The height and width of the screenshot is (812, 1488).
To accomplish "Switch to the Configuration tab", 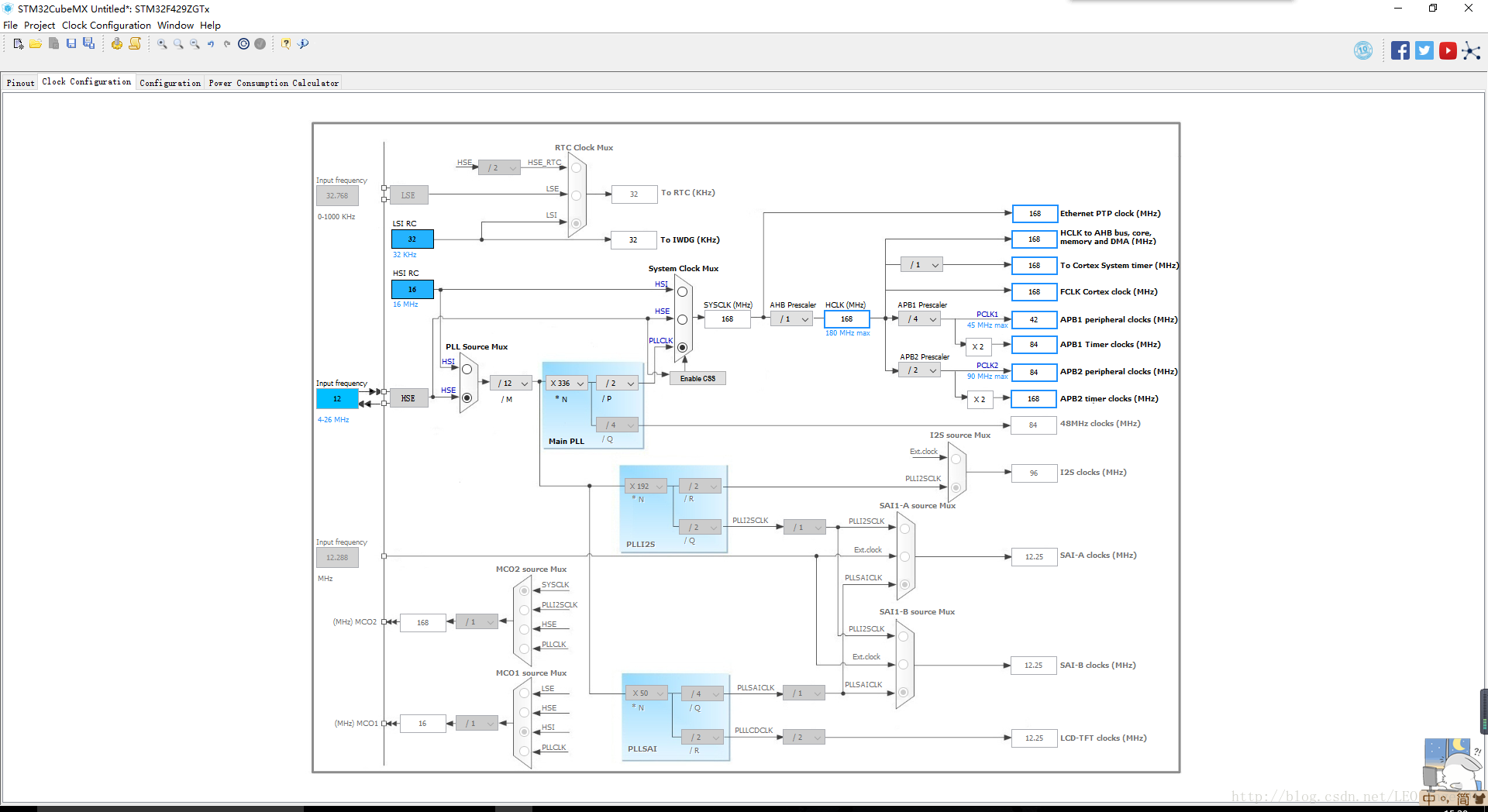I will coord(170,83).
